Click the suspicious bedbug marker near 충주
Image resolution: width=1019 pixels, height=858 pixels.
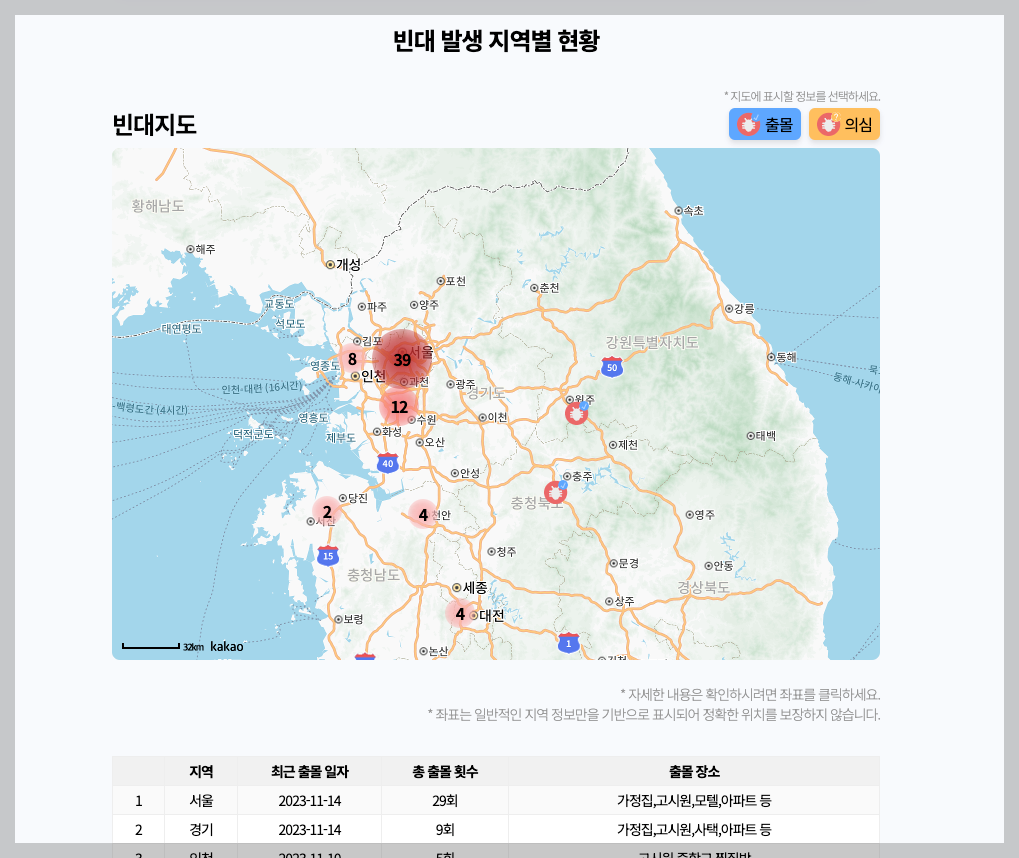(557, 490)
